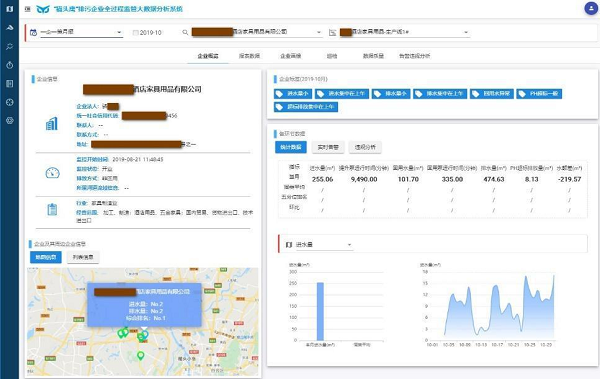The width and height of the screenshot is (600, 379).
Task: Click the chart icon before the production line selector
Action: tap(333, 33)
